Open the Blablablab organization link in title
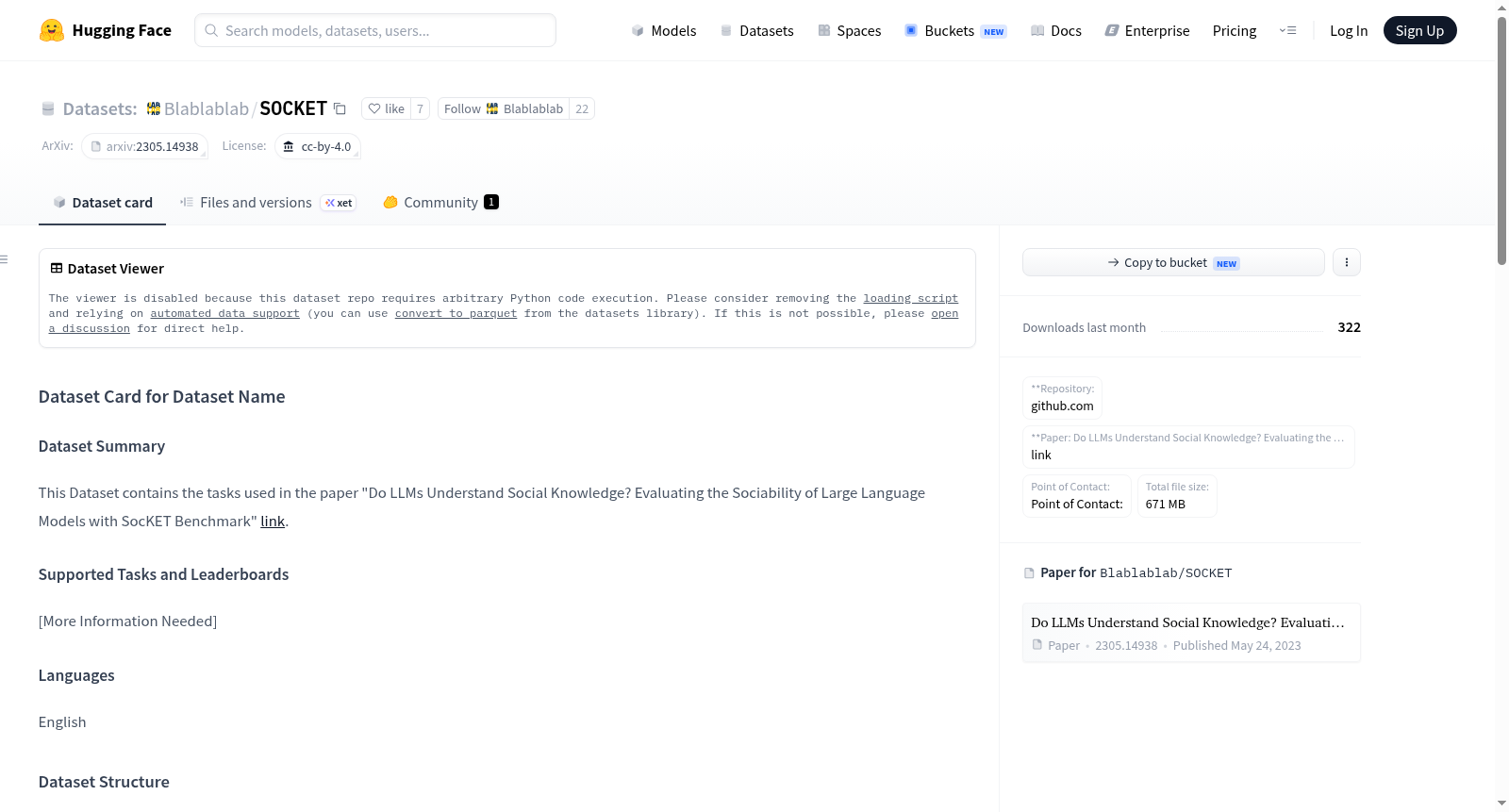The image size is (1509, 812). coord(207,109)
